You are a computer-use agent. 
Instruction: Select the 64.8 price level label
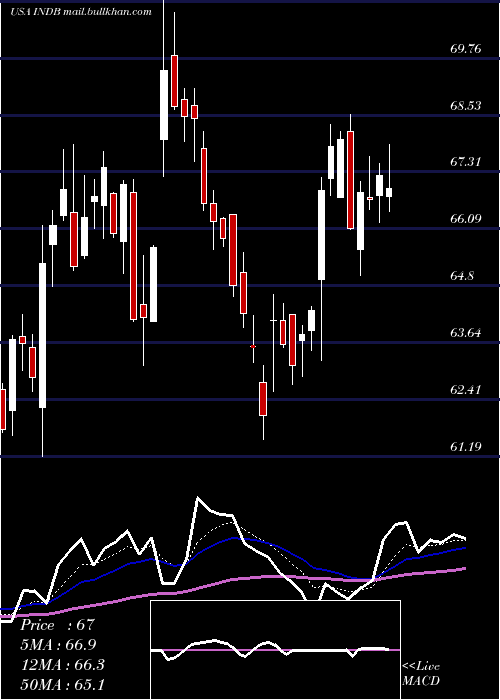(462, 275)
